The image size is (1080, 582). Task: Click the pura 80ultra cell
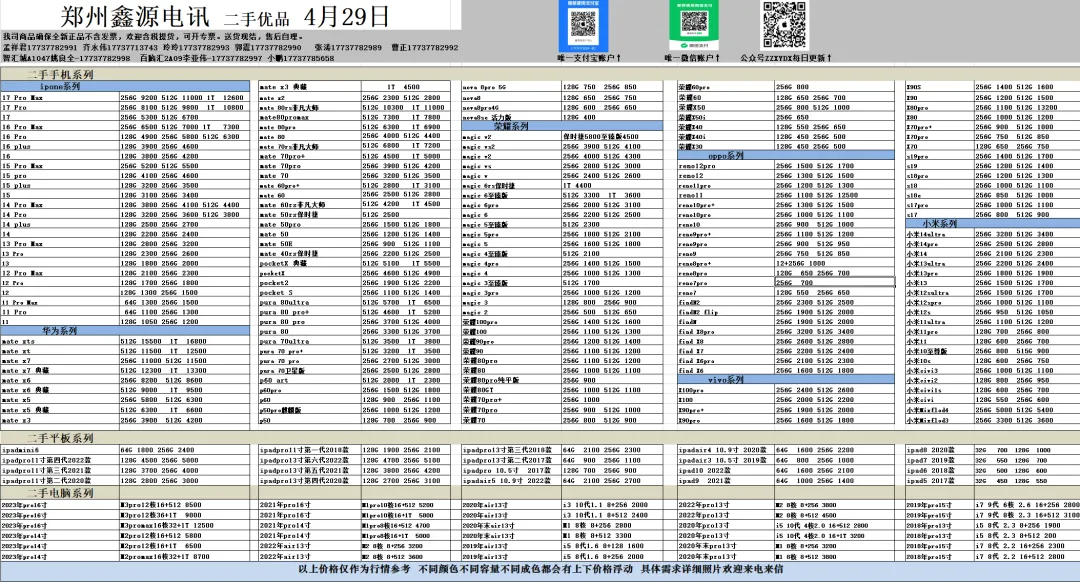pyautogui.click(x=310, y=302)
